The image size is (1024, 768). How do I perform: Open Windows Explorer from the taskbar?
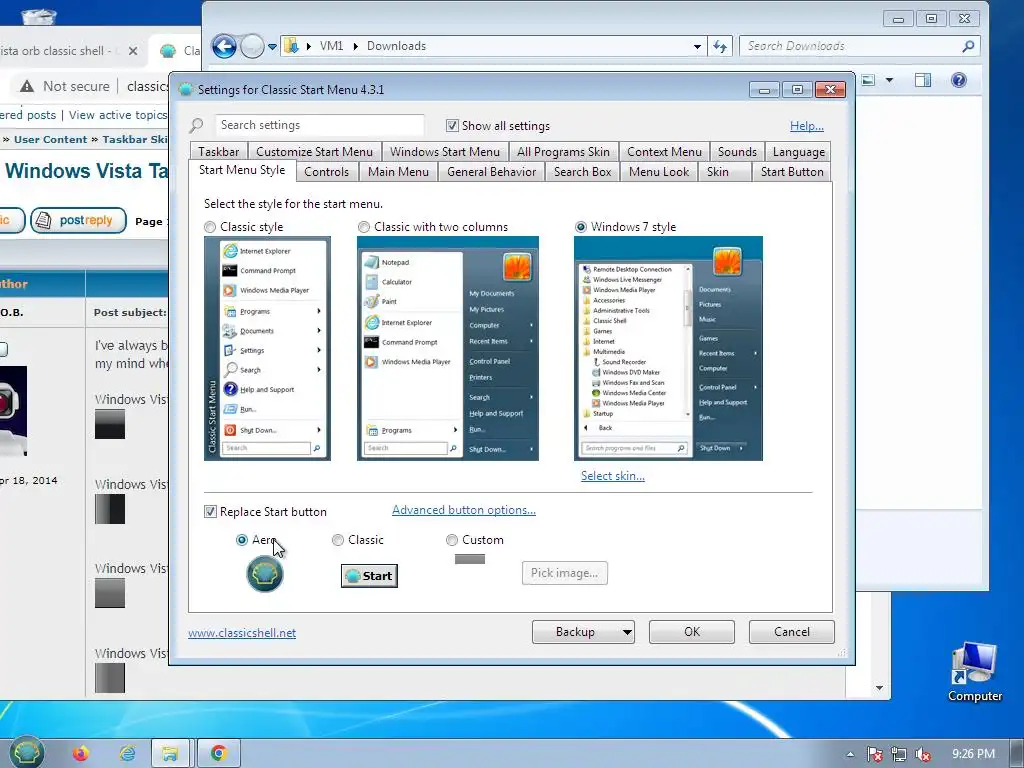point(170,754)
